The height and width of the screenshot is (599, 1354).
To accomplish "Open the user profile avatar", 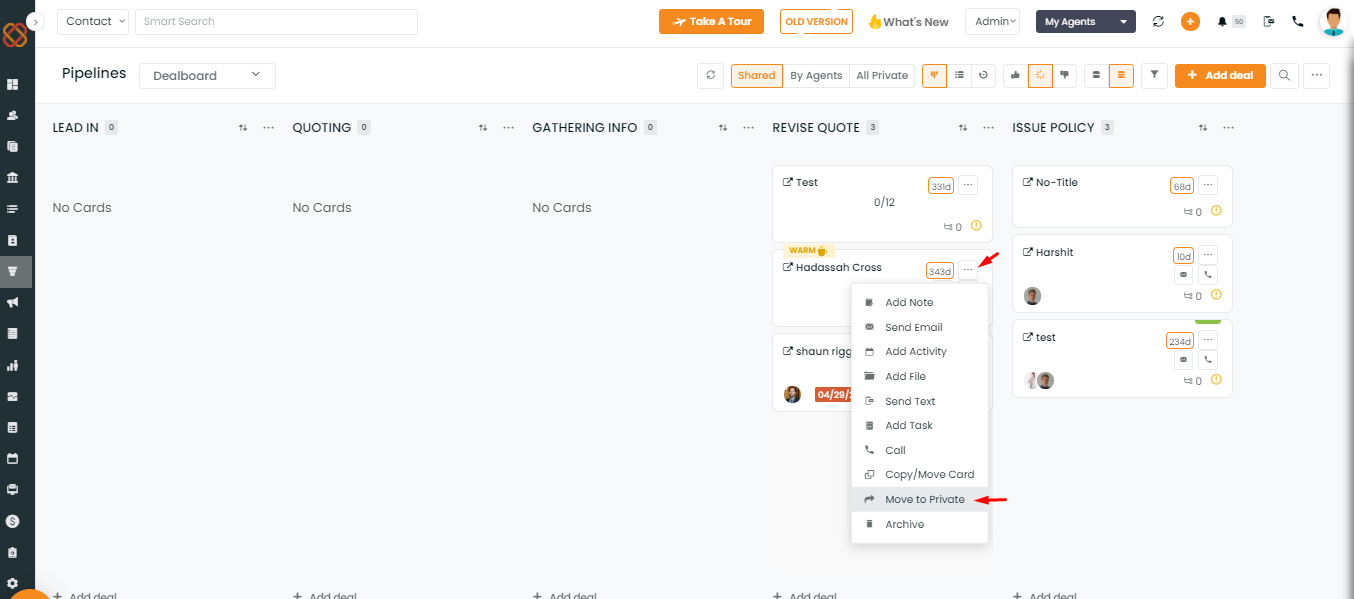I will click(1333, 21).
